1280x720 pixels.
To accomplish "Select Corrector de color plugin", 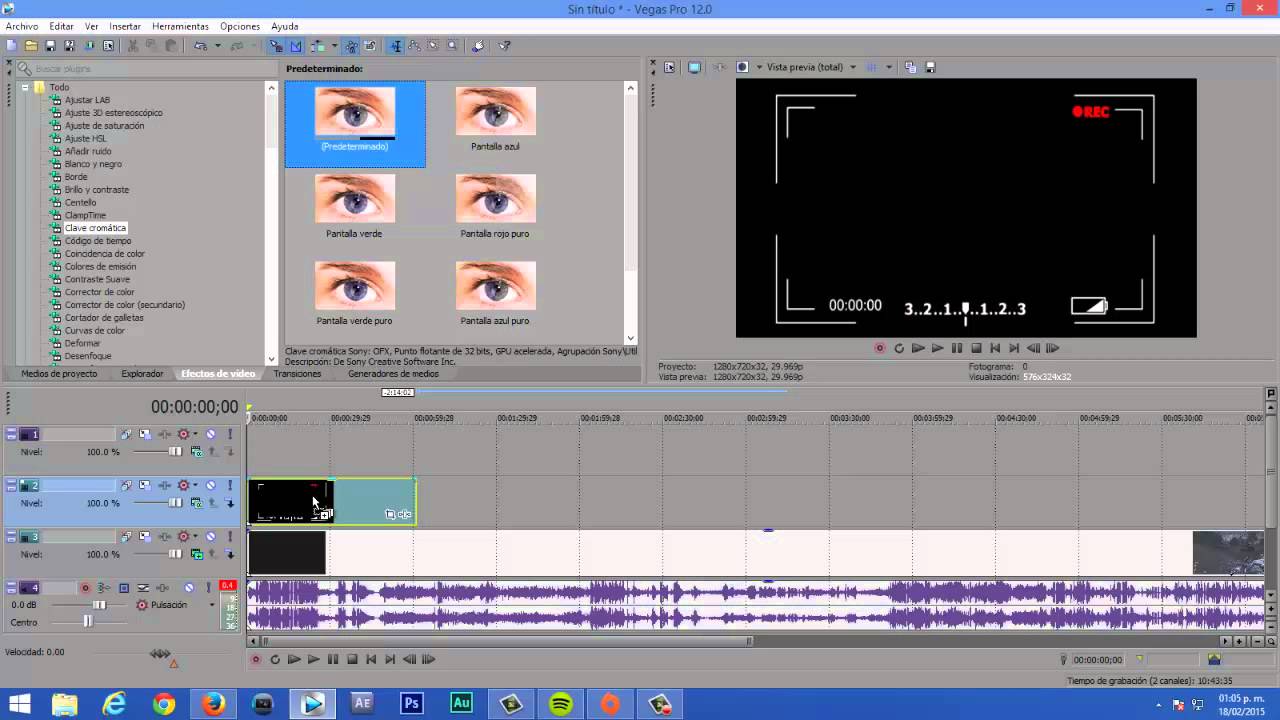I will pyautogui.click(x=99, y=292).
